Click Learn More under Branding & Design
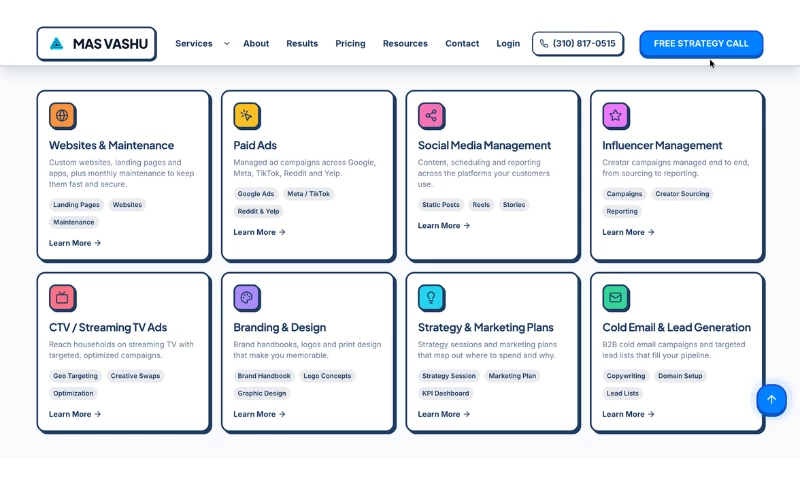Viewport: 800px width, 480px height. click(x=259, y=414)
